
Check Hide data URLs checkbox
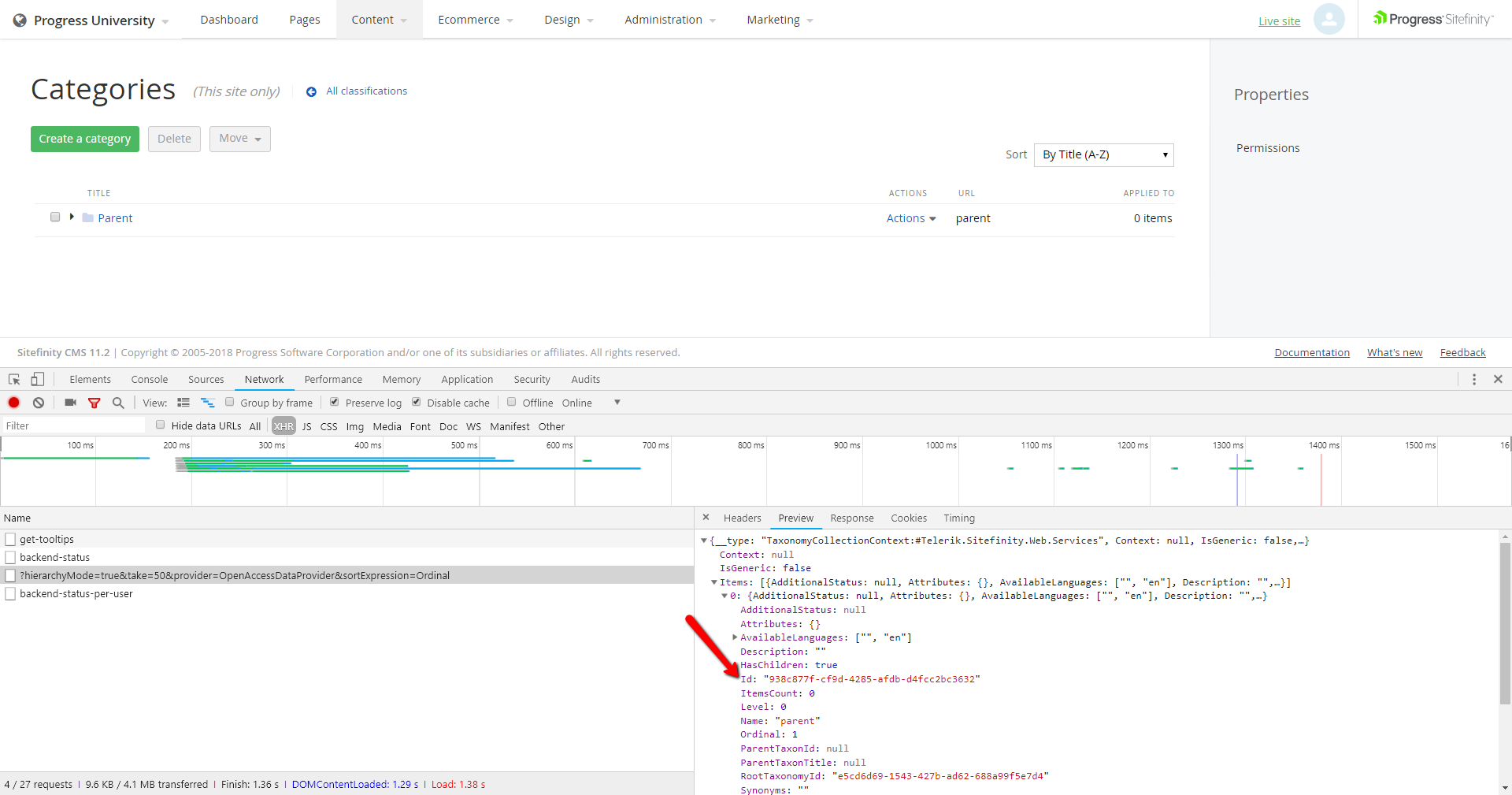pos(161,425)
